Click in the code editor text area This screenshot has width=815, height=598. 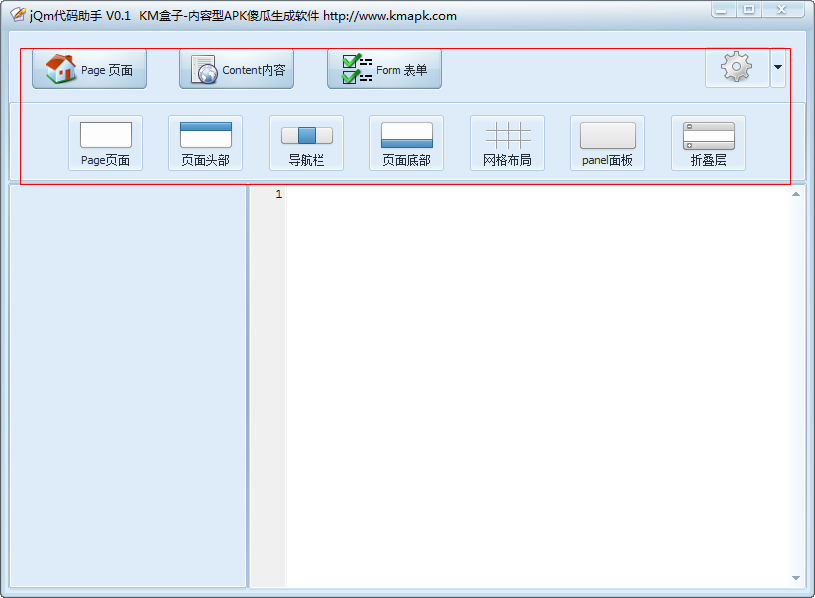click(x=537, y=387)
